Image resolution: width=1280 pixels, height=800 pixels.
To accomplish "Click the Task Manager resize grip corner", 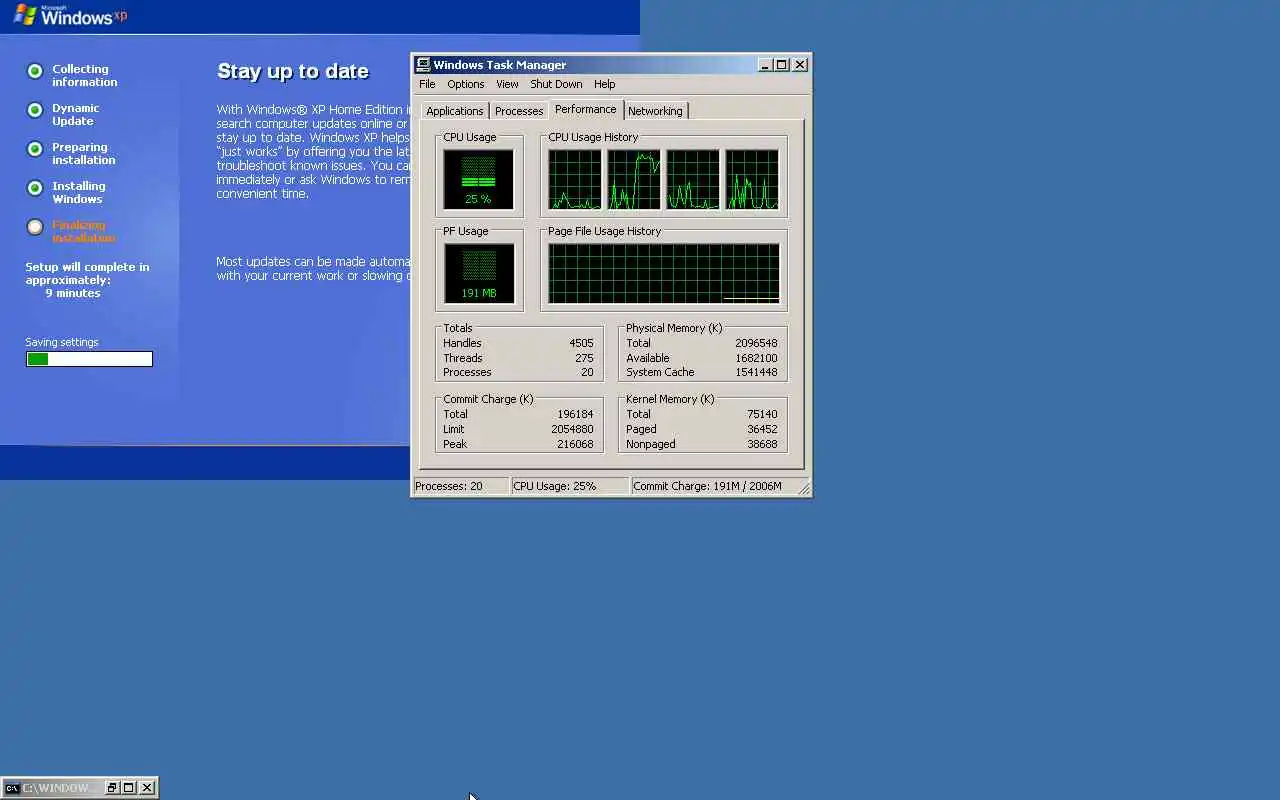I will pos(805,489).
